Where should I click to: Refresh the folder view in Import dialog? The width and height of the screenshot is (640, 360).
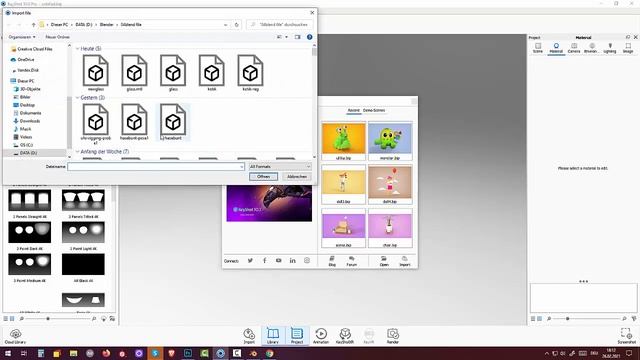coord(237,25)
